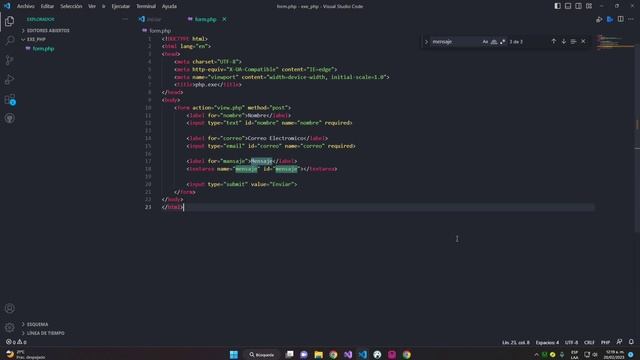Viewport: 640px width, 360px height.
Task: Open the Search view in activity bar
Action: [9, 40]
